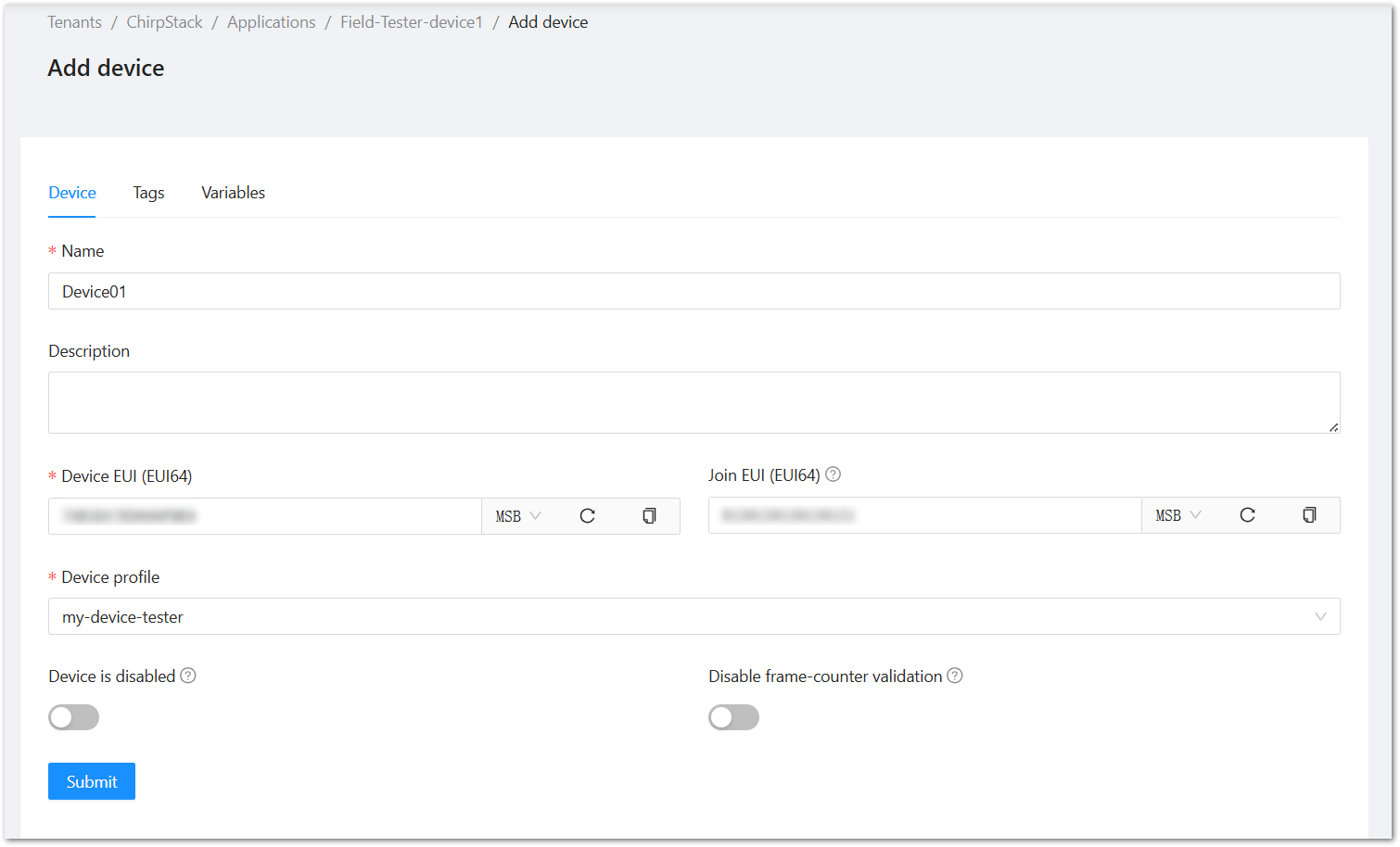The image size is (1400, 847).
Task: Enable the Device is disabled toggle
Action: (x=73, y=717)
